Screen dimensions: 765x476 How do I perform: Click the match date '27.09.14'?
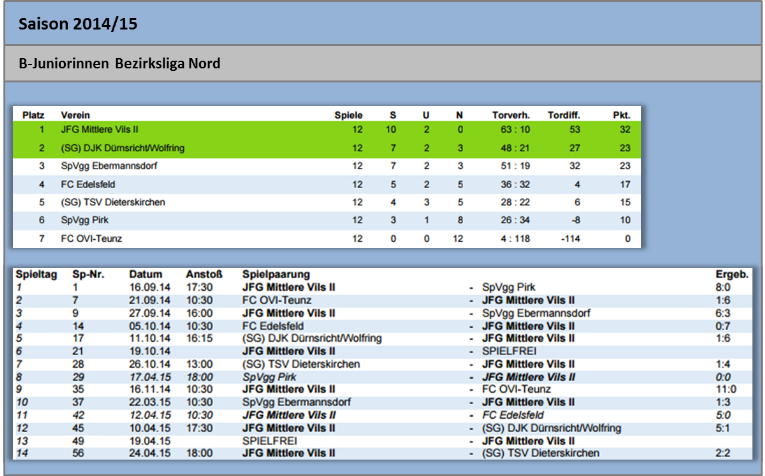pyautogui.click(x=150, y=313)
